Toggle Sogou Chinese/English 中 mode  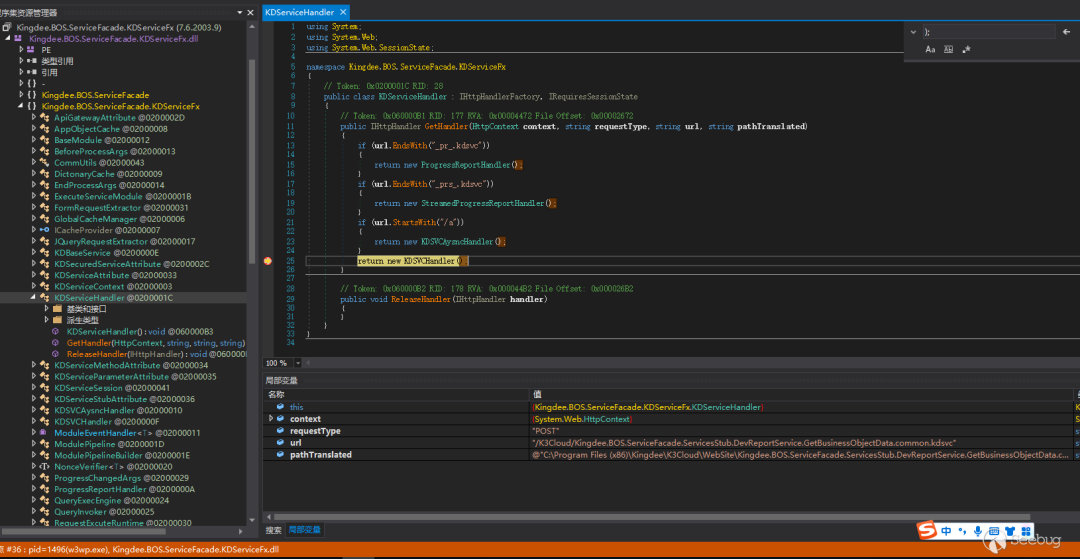[946, 531]
